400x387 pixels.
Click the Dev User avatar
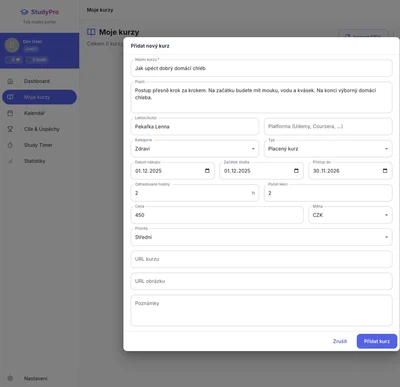(x=12, y=45)
